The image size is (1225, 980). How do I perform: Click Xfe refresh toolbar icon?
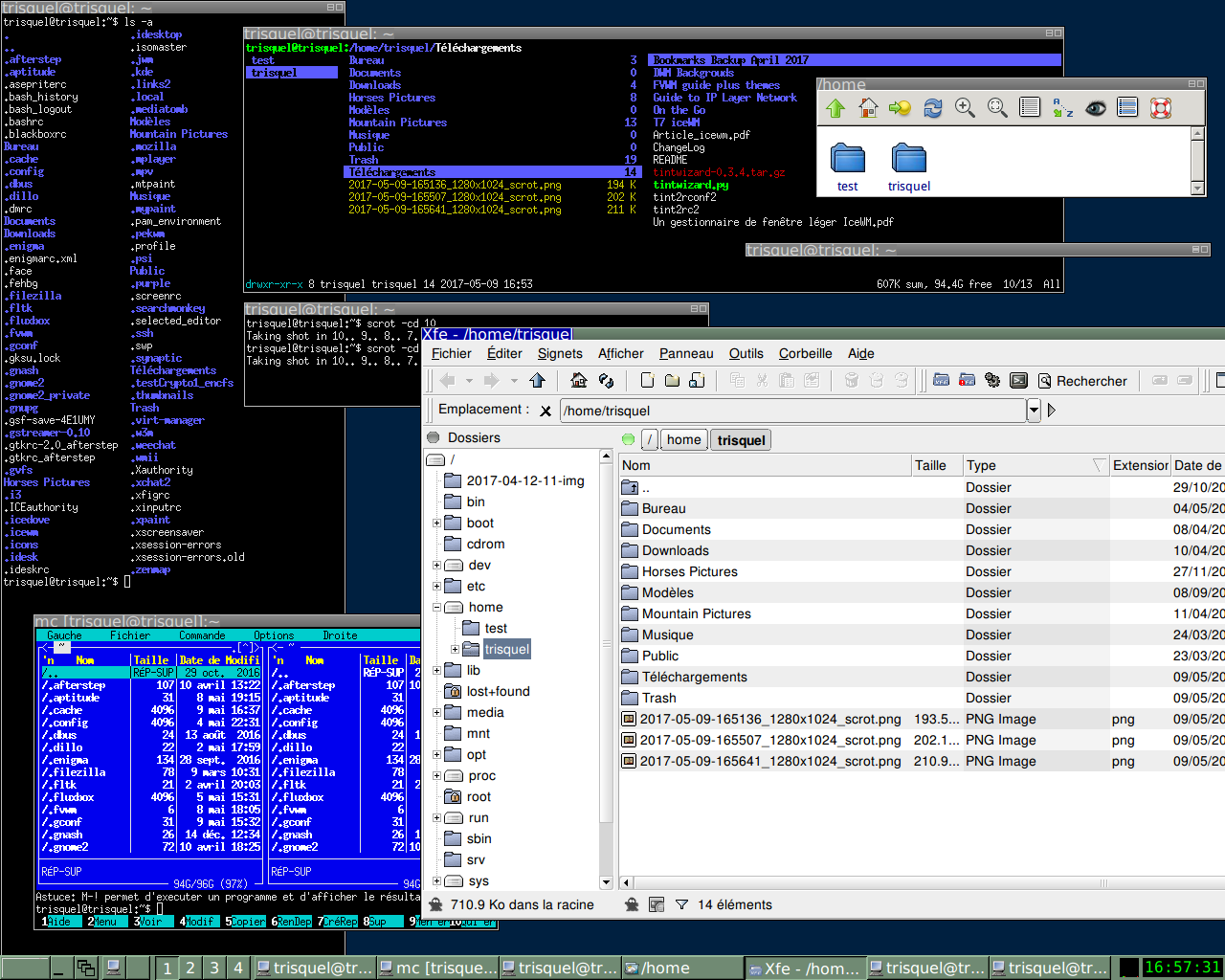[606, 381]
